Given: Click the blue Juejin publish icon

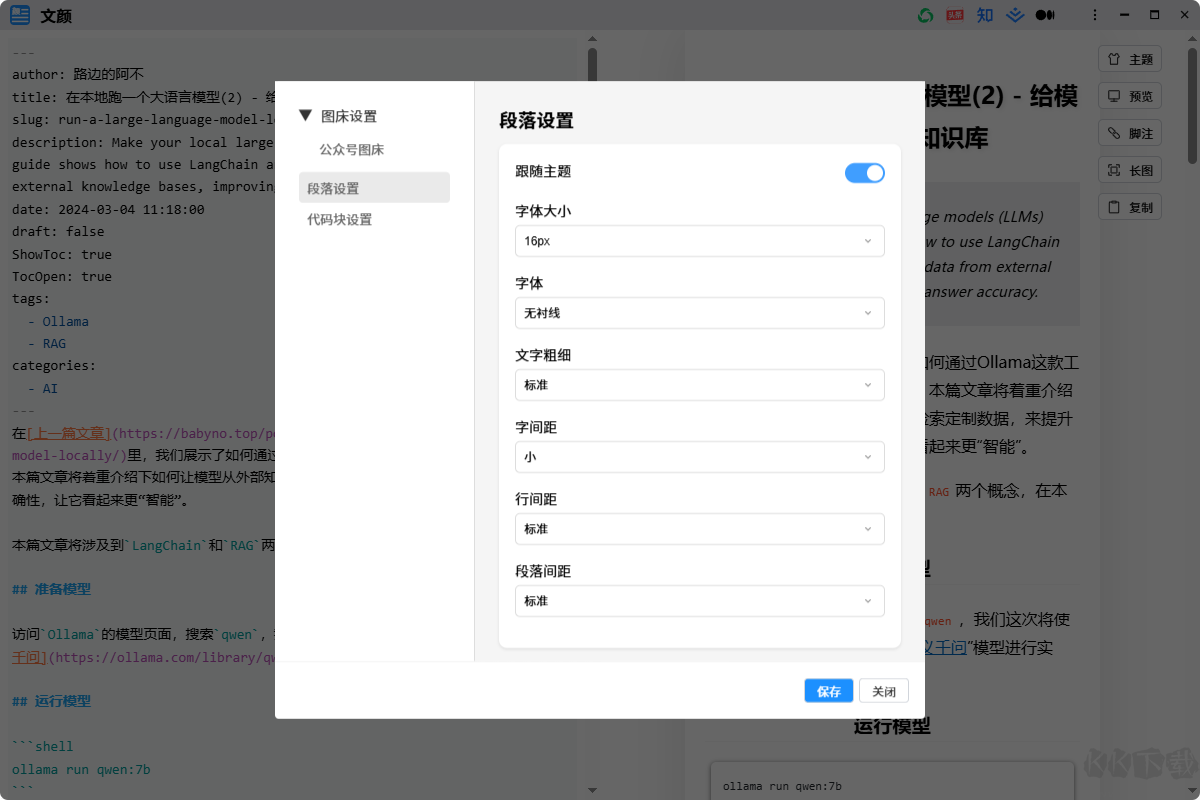Looking at the screenshot, I should 1014,15.
